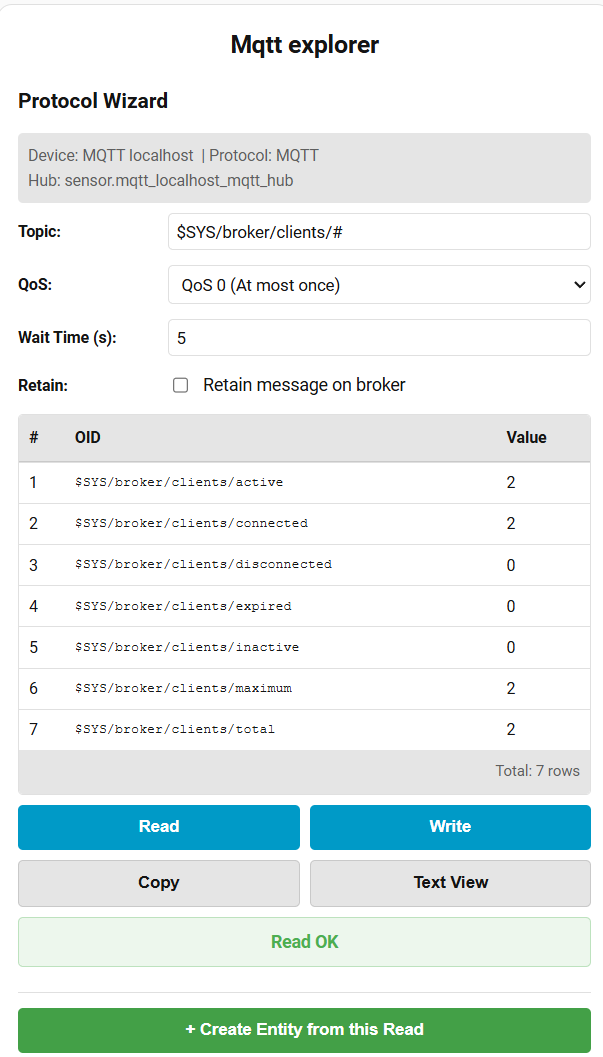Viewport: 603px width, 1057px height.
Task: Click Create Entity from this Read
Action: tap(302, 1029)
